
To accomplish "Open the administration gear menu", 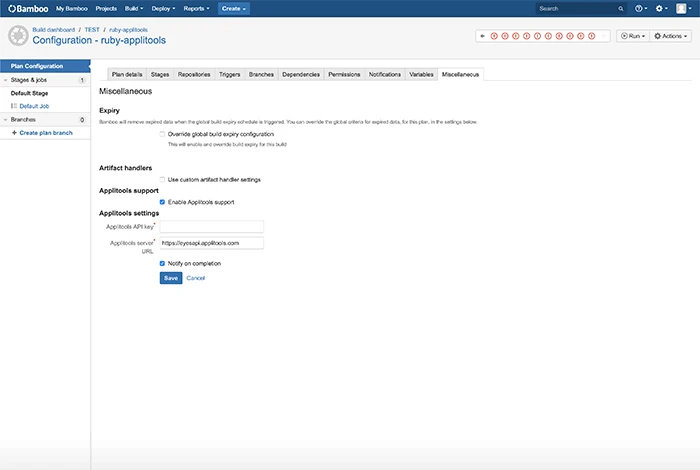I will tap(661, 8).
